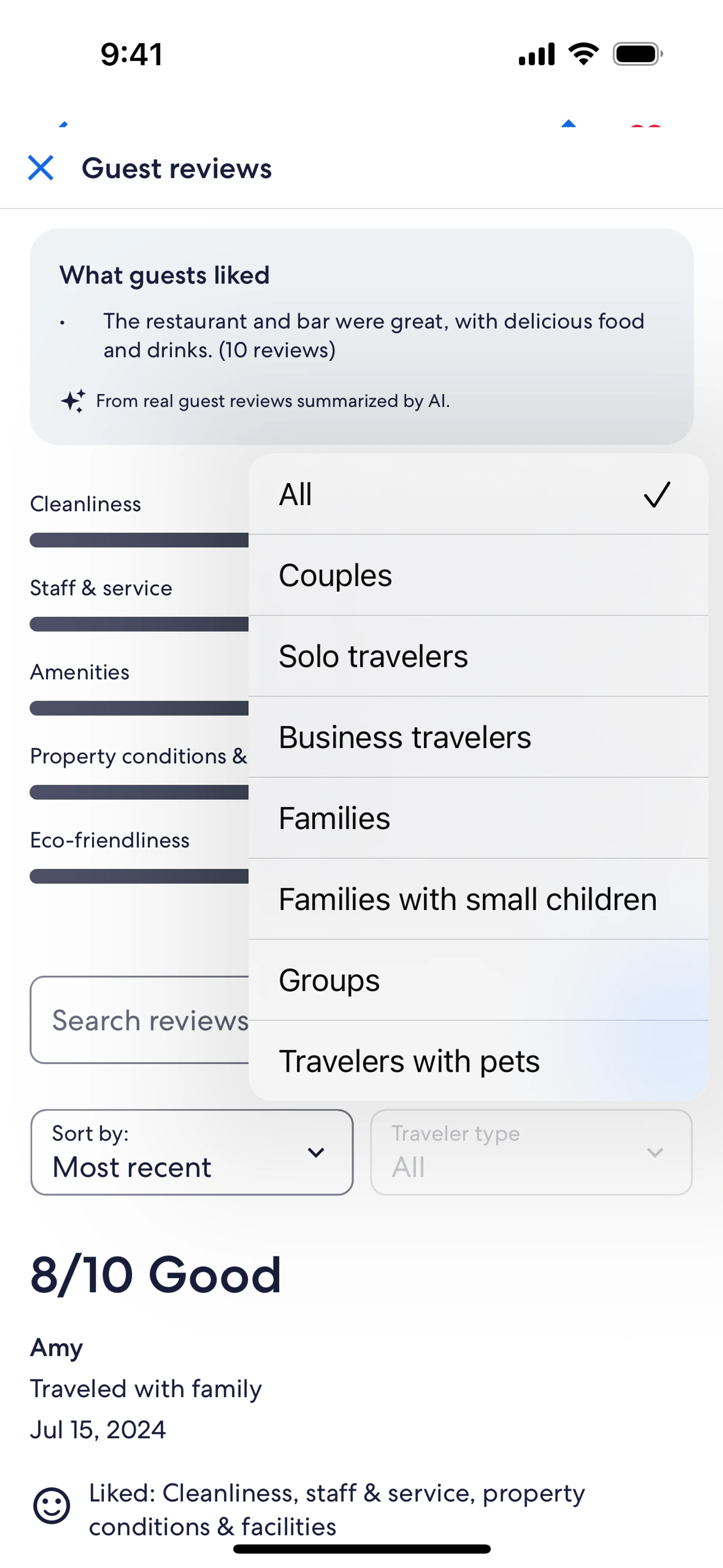The height and width of the screenshot is (1568, 723).
Task: Choose Solo travelers option
Action: coord(478,656)
